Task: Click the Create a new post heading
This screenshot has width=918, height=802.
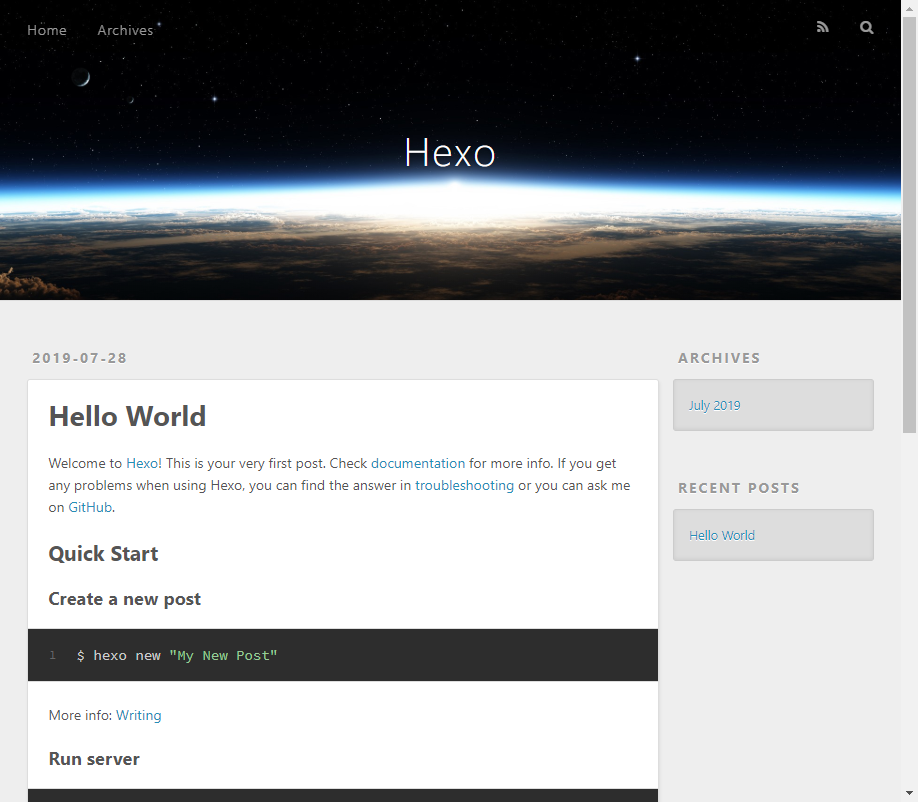Action: [124, 599]
